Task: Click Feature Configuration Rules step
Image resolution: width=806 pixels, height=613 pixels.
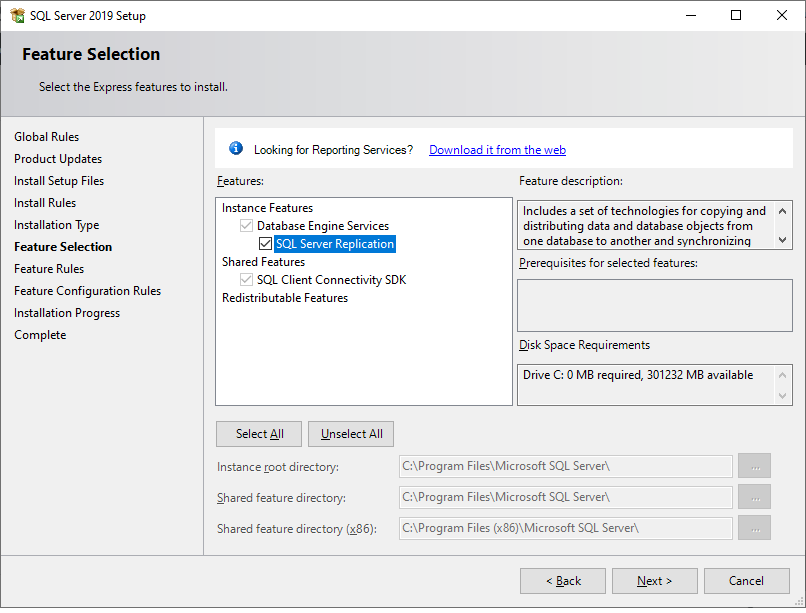Action: pyautogui.click(x=87, y=291)
